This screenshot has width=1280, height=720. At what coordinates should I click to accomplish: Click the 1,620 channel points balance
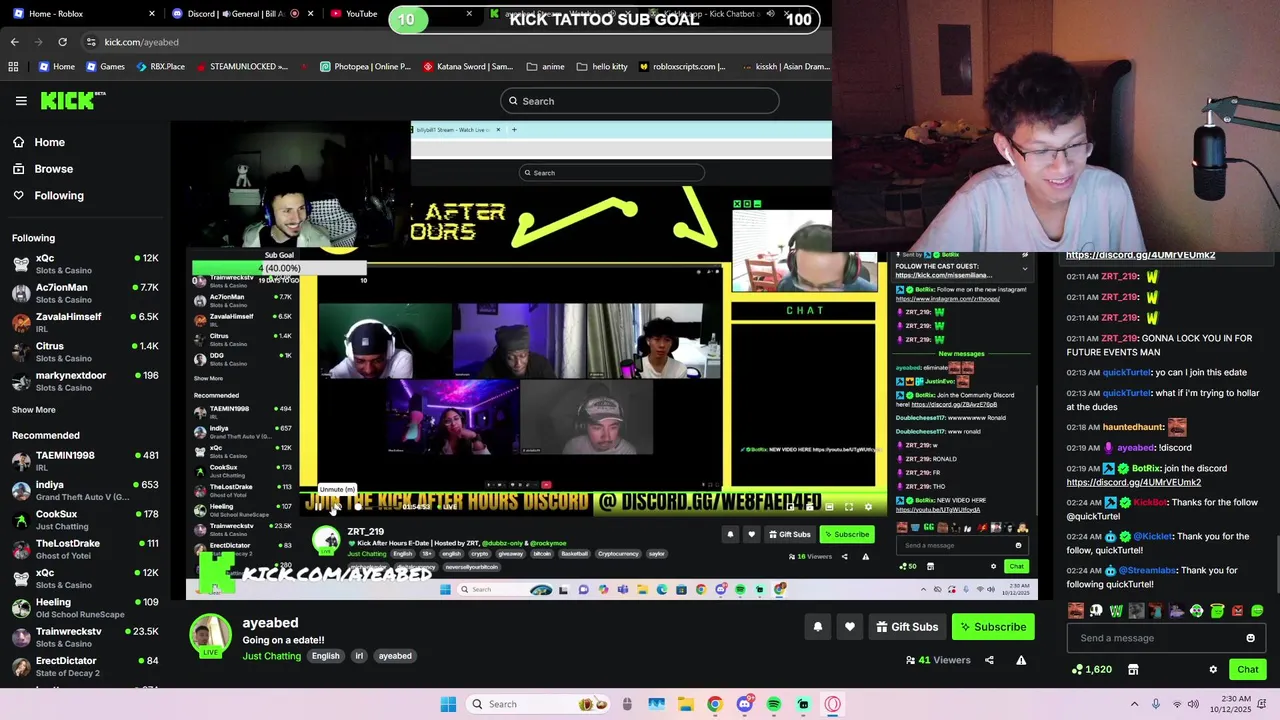1090,669
